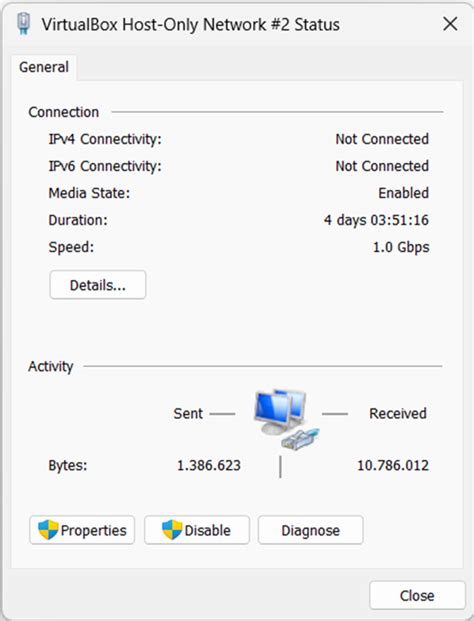Click the UAC shield icon on Disable
Screen dimensions: 474x621
click(172, 530)
